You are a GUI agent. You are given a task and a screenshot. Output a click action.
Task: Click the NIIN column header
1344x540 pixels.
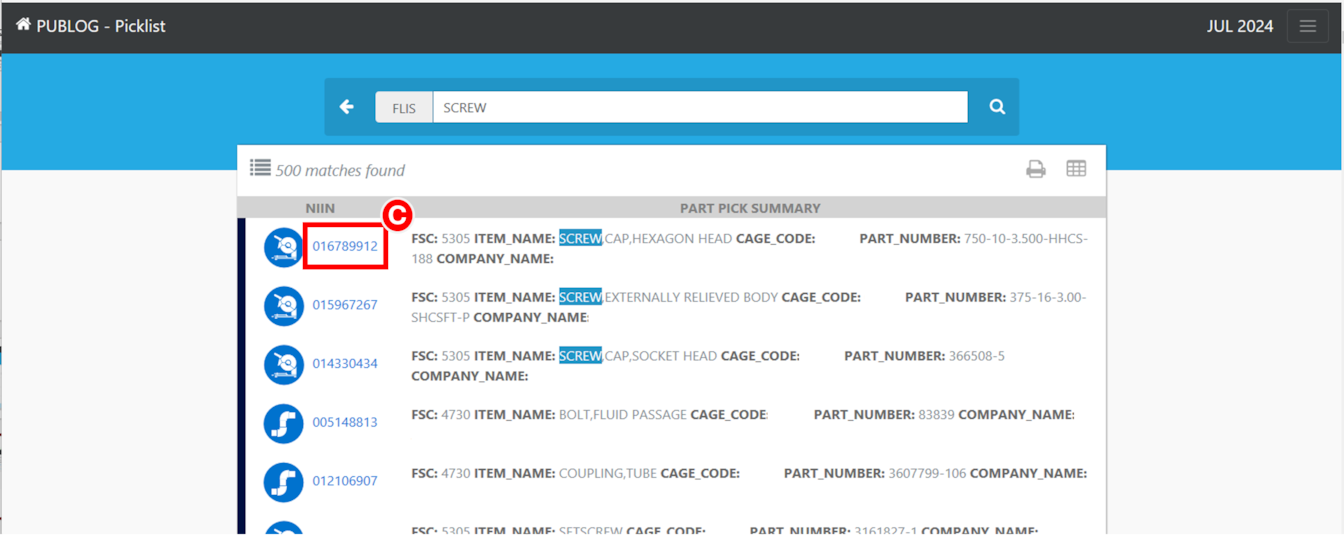(x=320, y=208)
